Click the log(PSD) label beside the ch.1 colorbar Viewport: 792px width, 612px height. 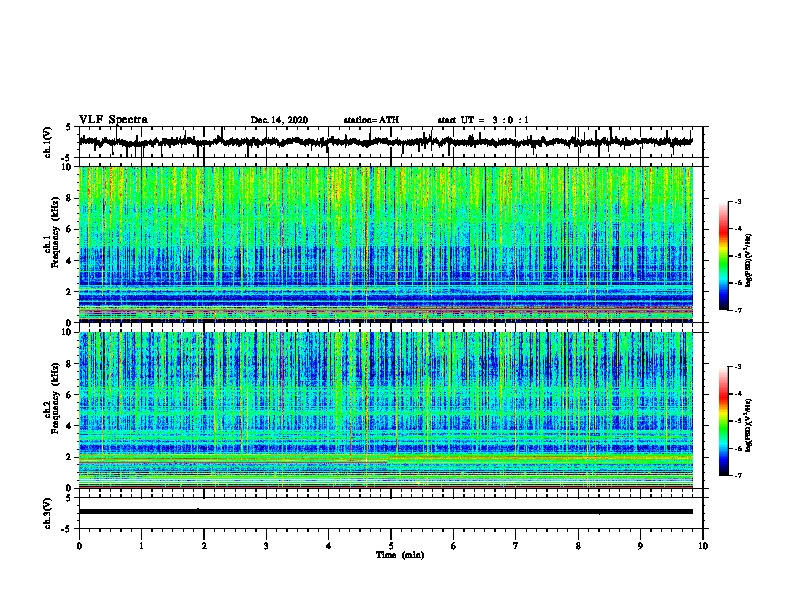coord(750,260)
